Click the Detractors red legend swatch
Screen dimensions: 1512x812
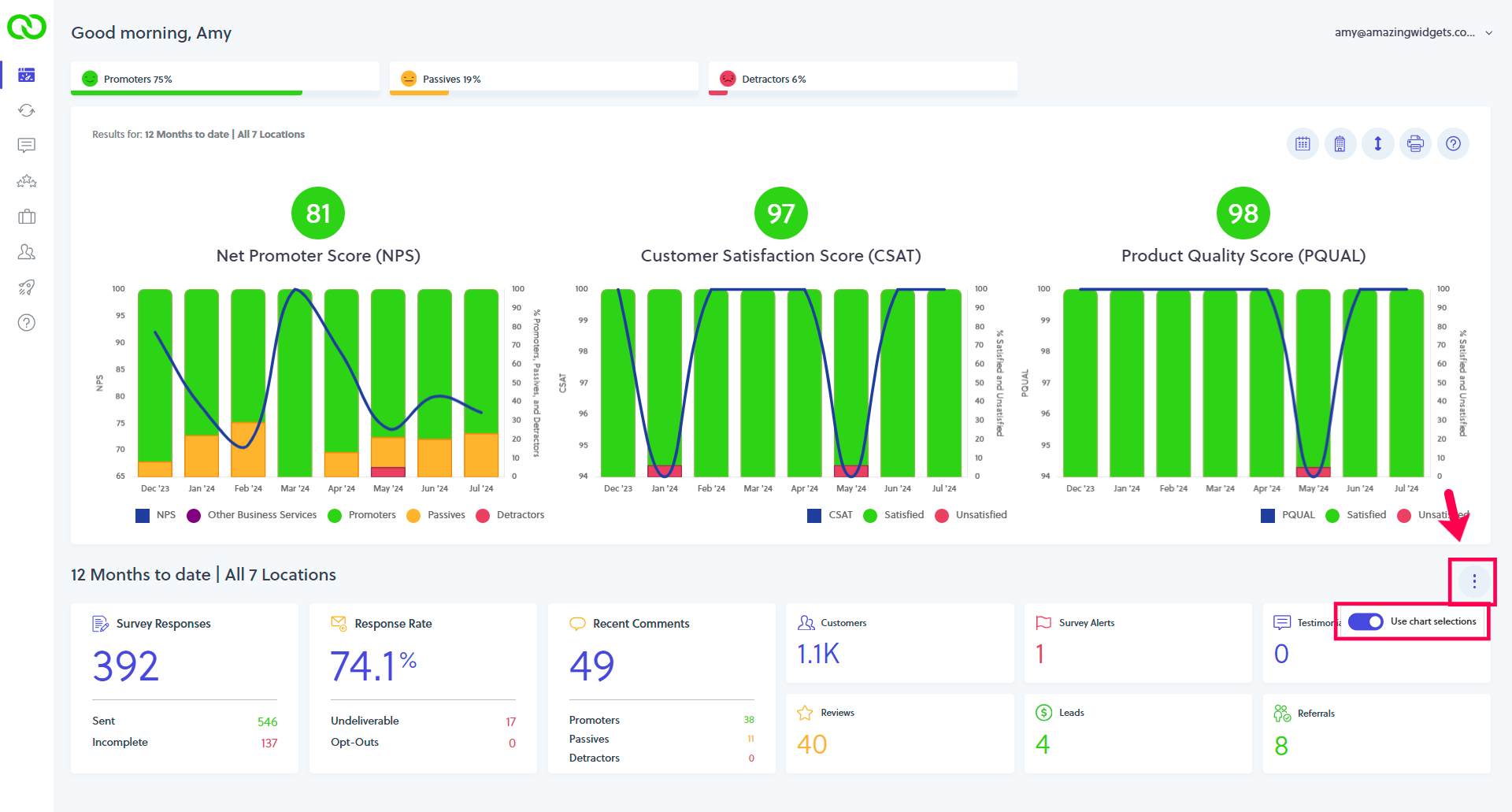pyautogui.click(x=483, y=515)
